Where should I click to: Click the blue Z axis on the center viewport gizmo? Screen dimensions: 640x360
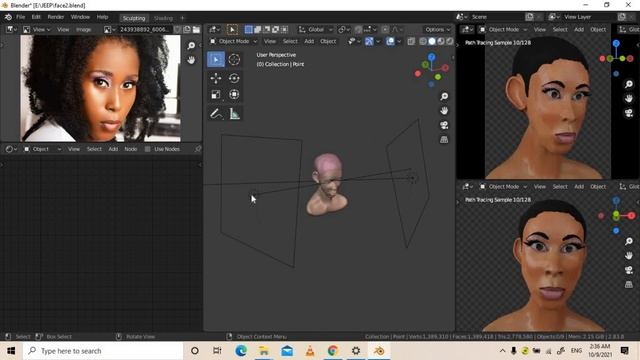(431, 57)
